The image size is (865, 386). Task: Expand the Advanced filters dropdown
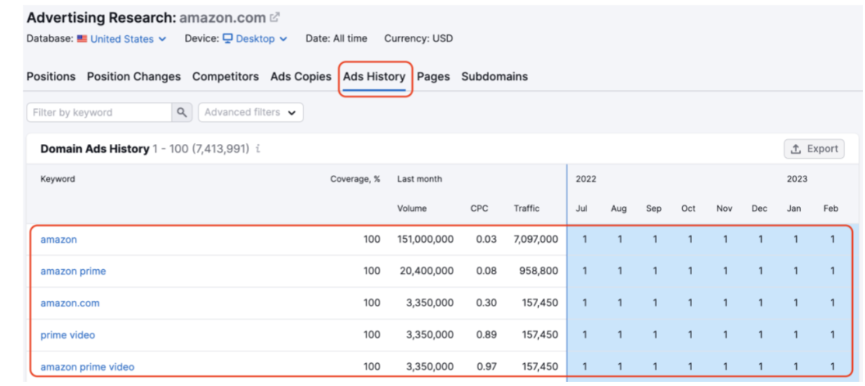coord(250,112)
